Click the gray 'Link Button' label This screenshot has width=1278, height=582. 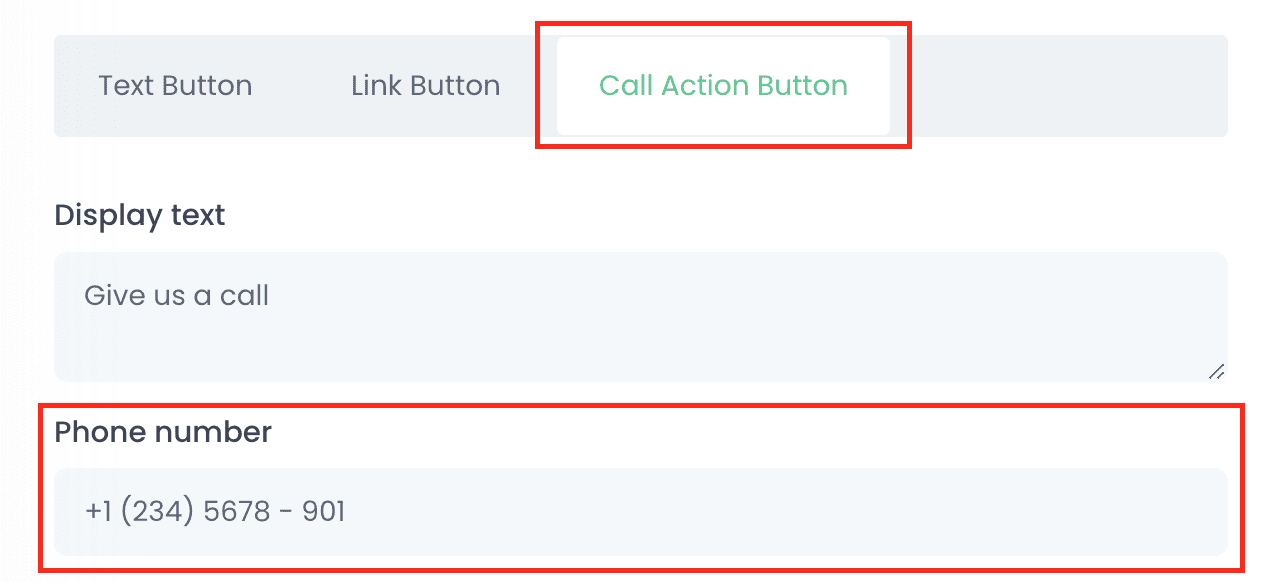[425, 86]
